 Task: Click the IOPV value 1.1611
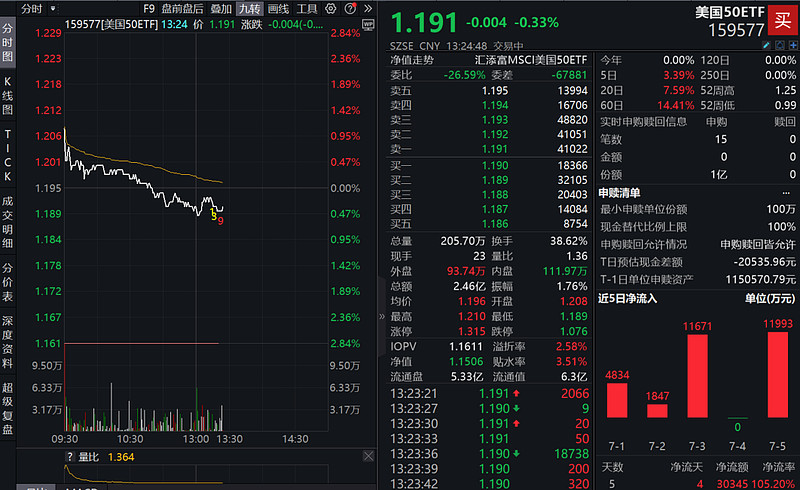pyautogui.click(x=466, y=347)
